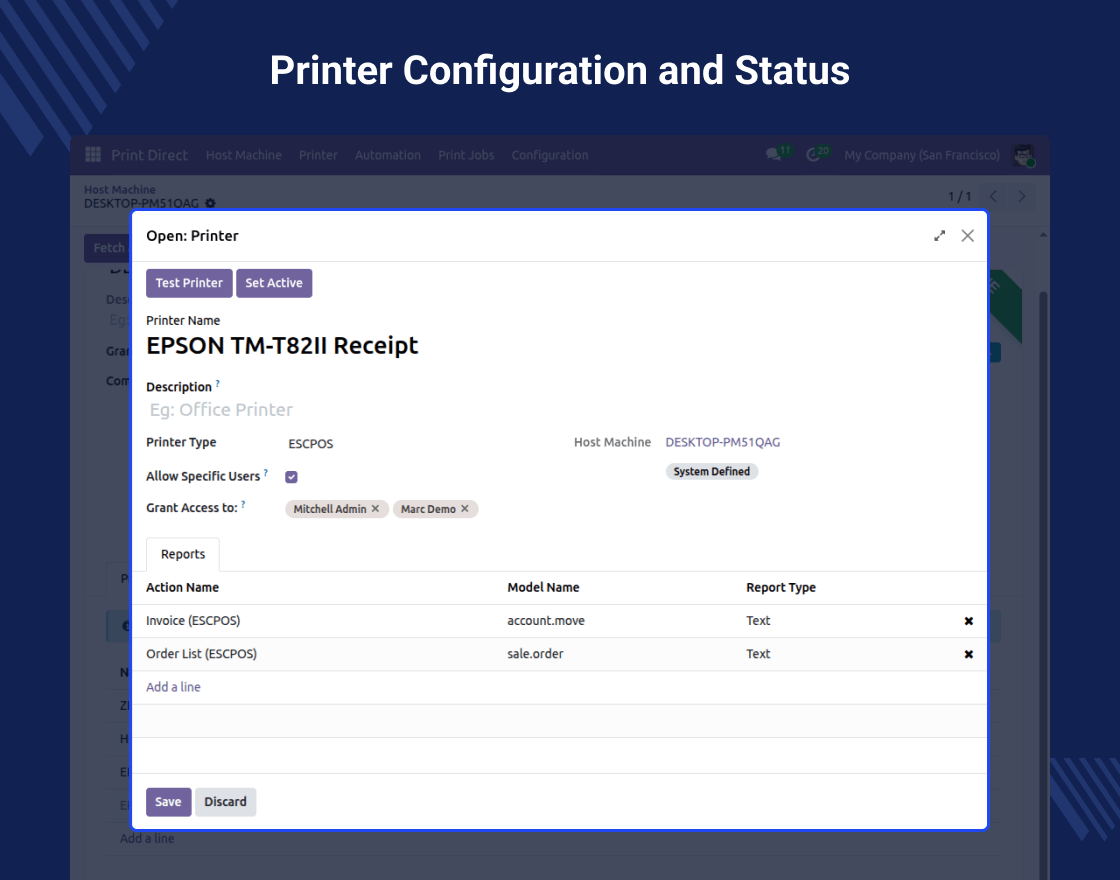The image size is (1120, 880).
Task: Click the gear icon beside DESKTOP-PM51QAG
Action: [x=210, y=203]
